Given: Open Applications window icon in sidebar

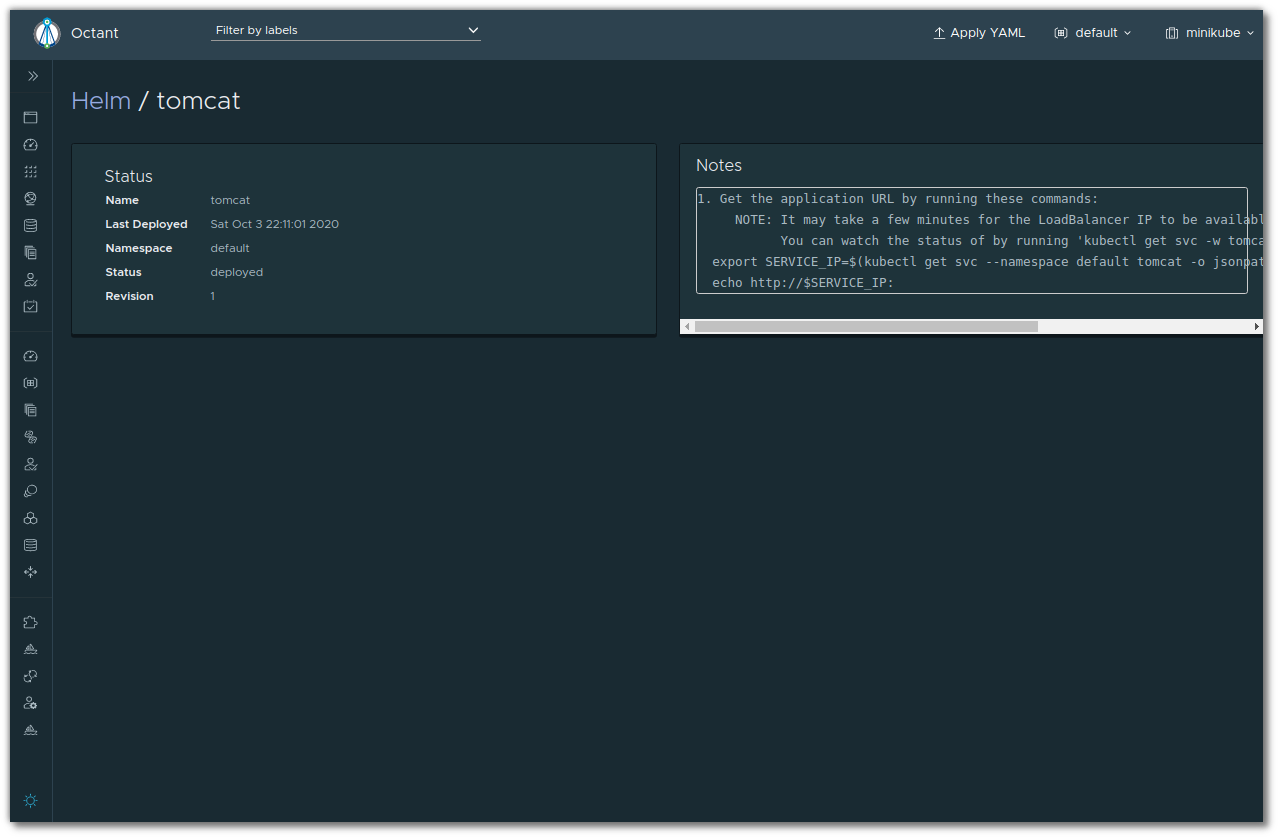Looking at the screenshot, I should [31, 118].
